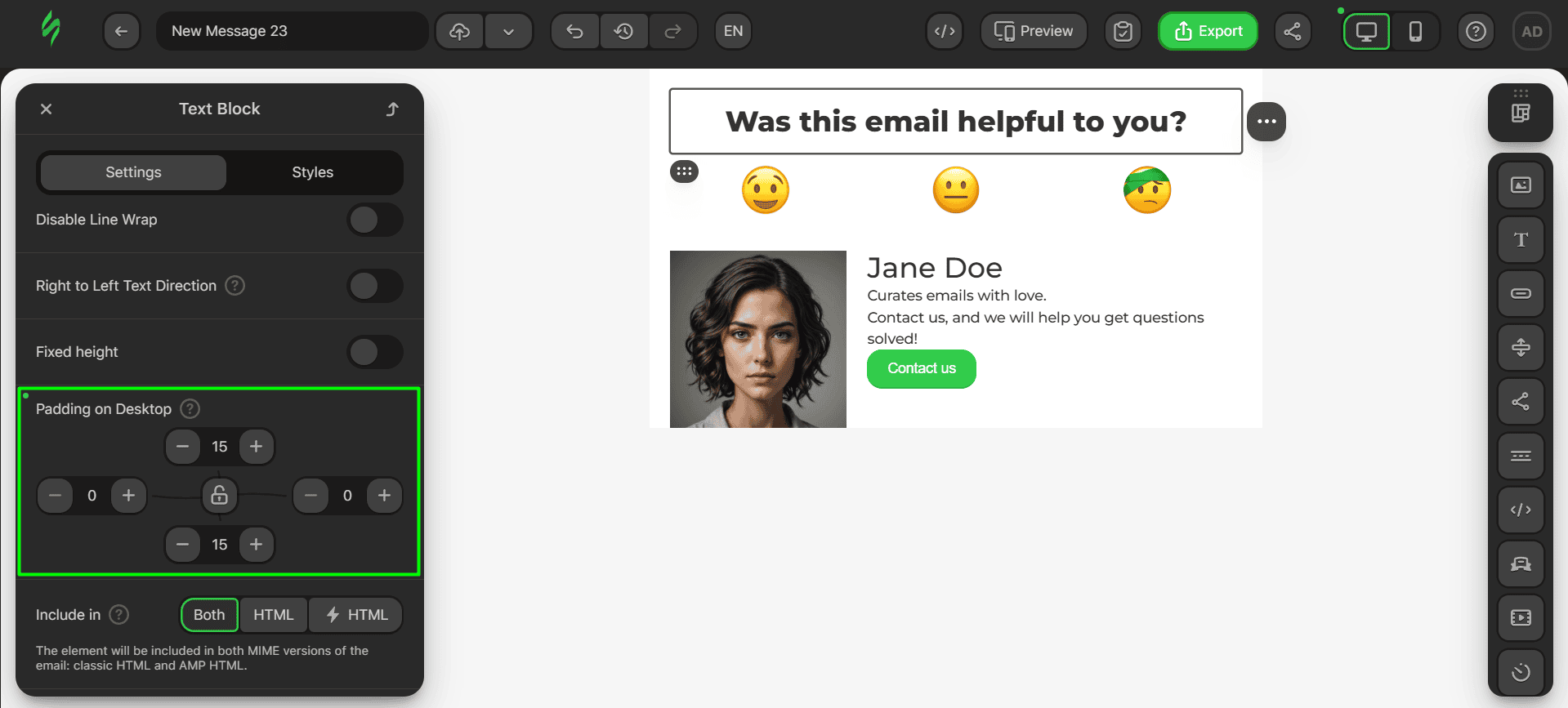Viewport: 1568px width, 708px height.
Task: Increase top padding with plus button
Action: coord(257,447)
